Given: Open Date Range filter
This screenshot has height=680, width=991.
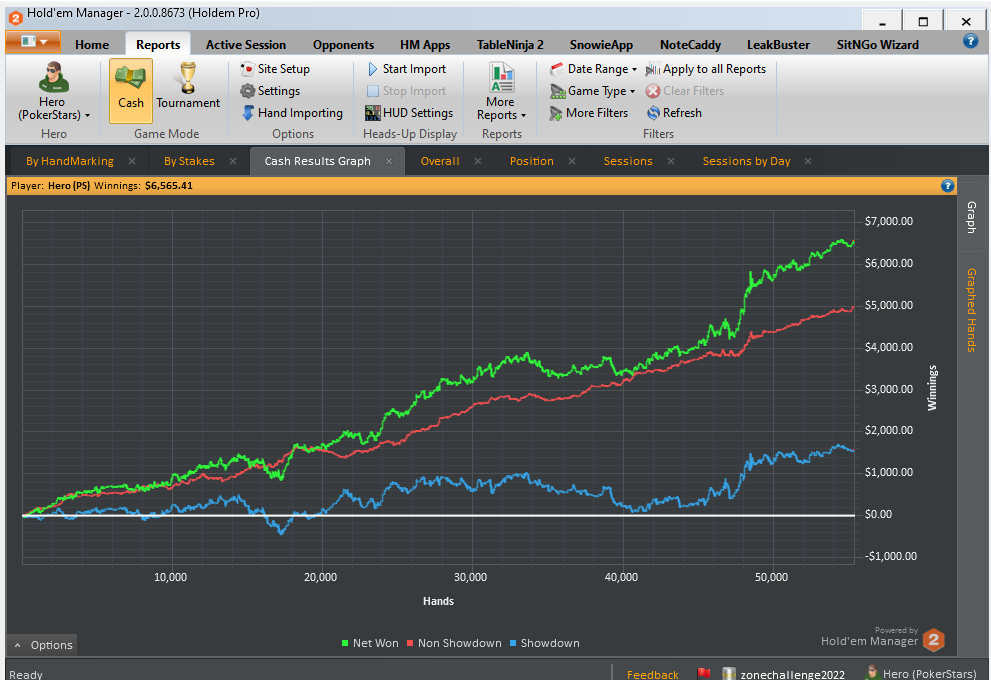Looking at the screenshot, I should coord(593,69).
